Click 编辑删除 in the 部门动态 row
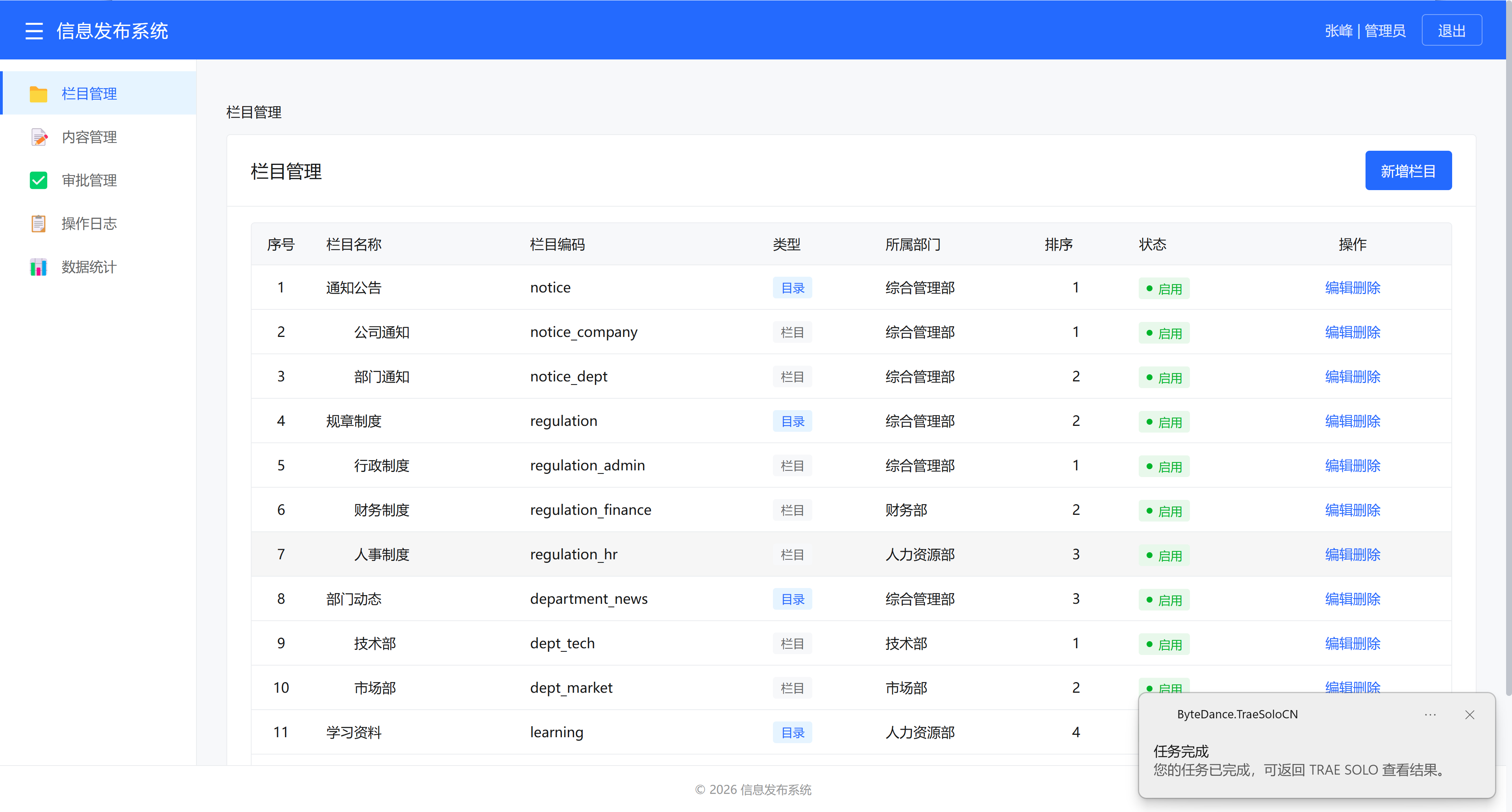The width and height of the screenshot is (1512, 812). (x=1353, y=599)
